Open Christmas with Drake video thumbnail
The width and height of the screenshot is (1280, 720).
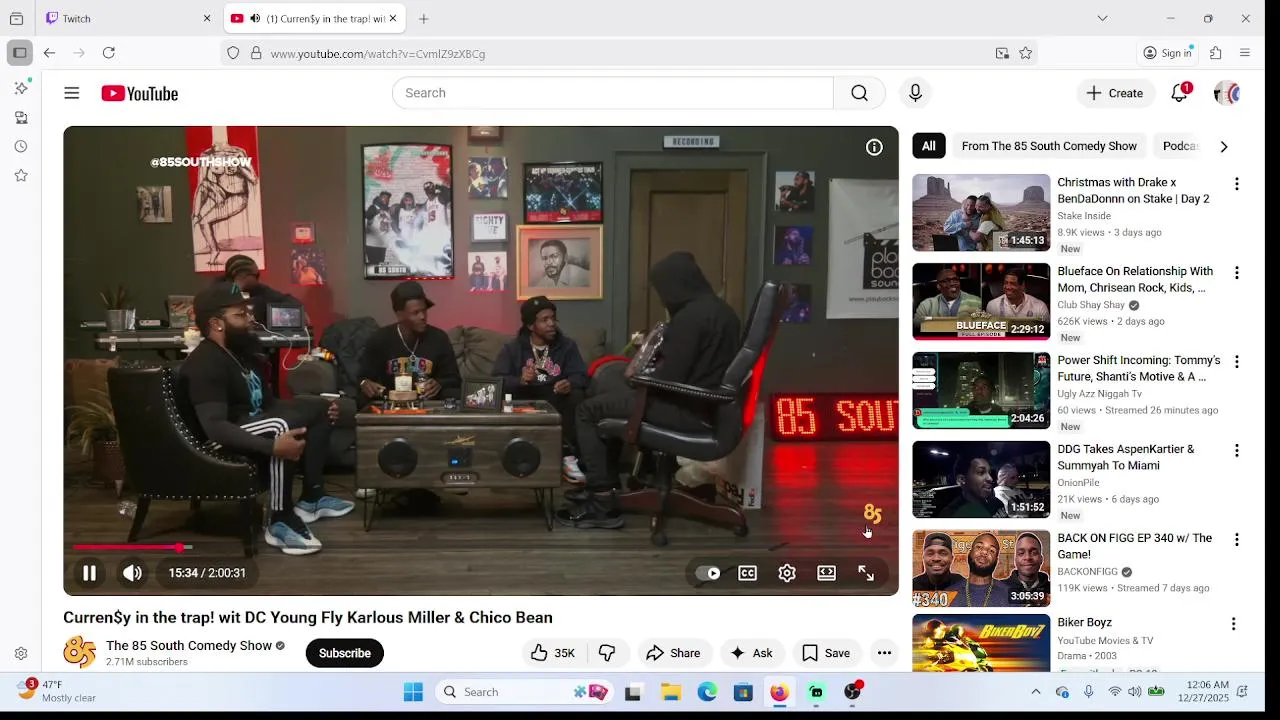[981, 213]
